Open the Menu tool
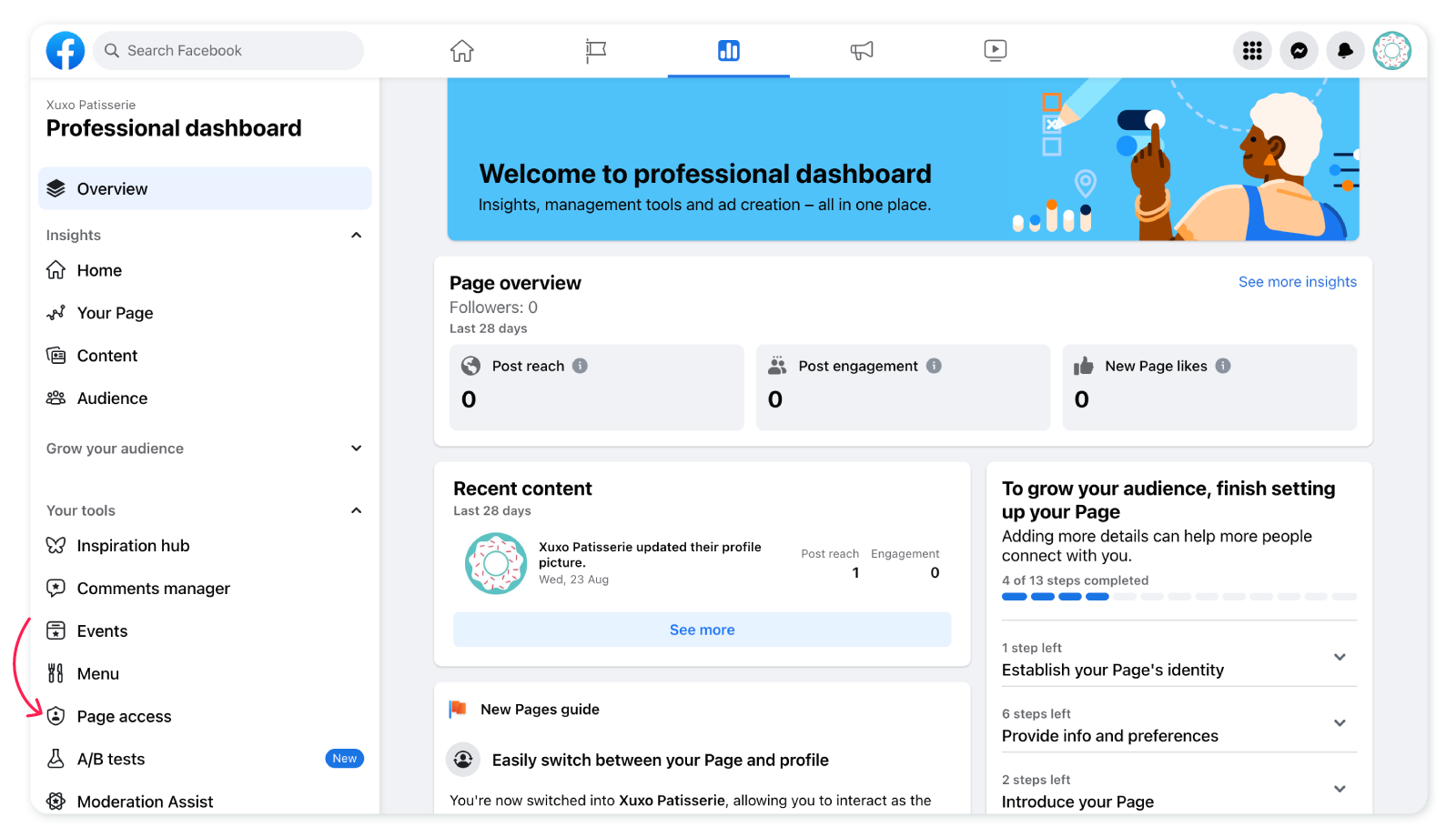Viewport: 1456px width, 837px height. 205,674
